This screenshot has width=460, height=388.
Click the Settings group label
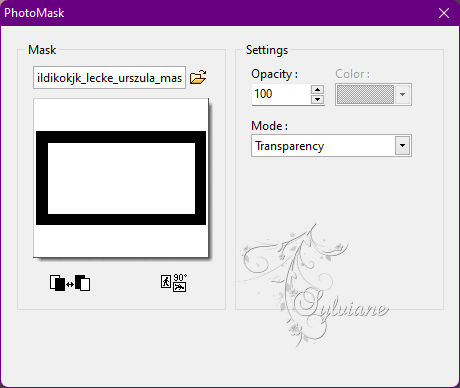[x=267, y=50]
